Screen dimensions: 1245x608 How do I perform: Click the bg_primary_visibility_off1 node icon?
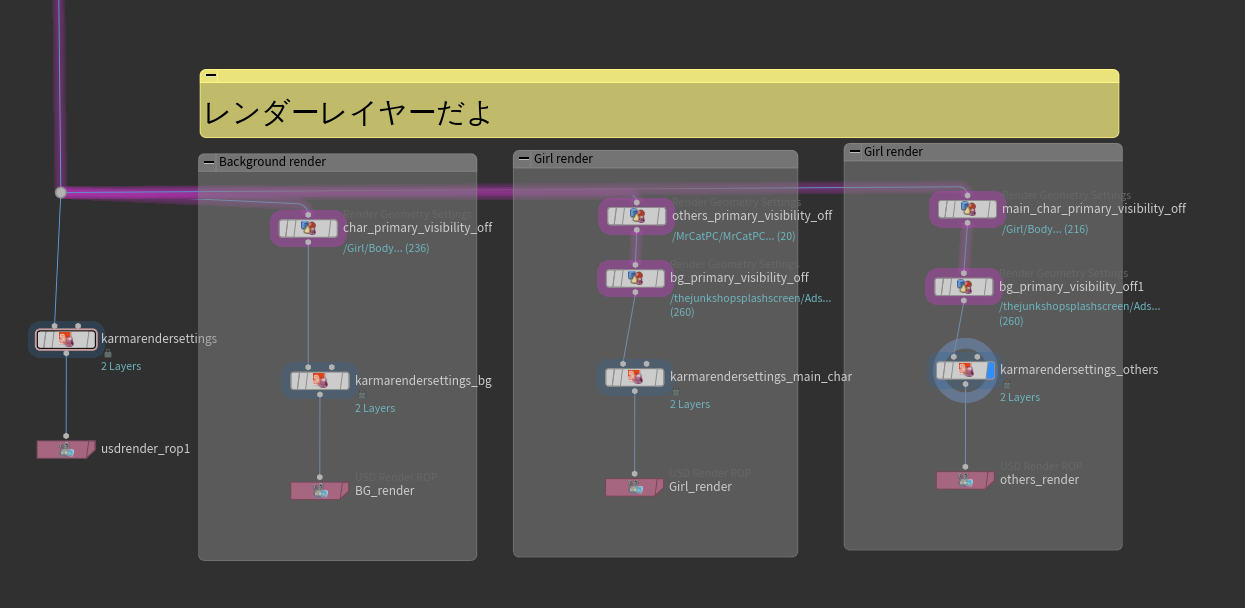tap(964, 287)
